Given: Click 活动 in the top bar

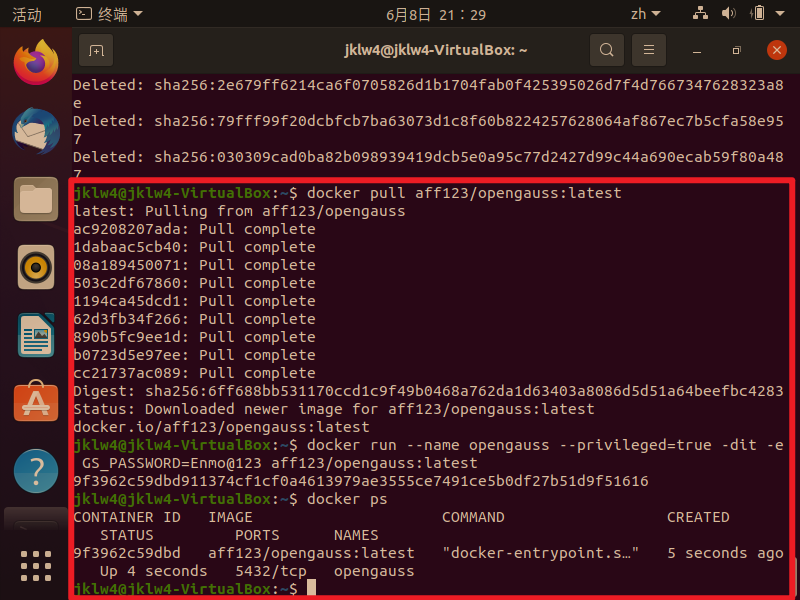Looking at the screenshot, I should point(27,13).
